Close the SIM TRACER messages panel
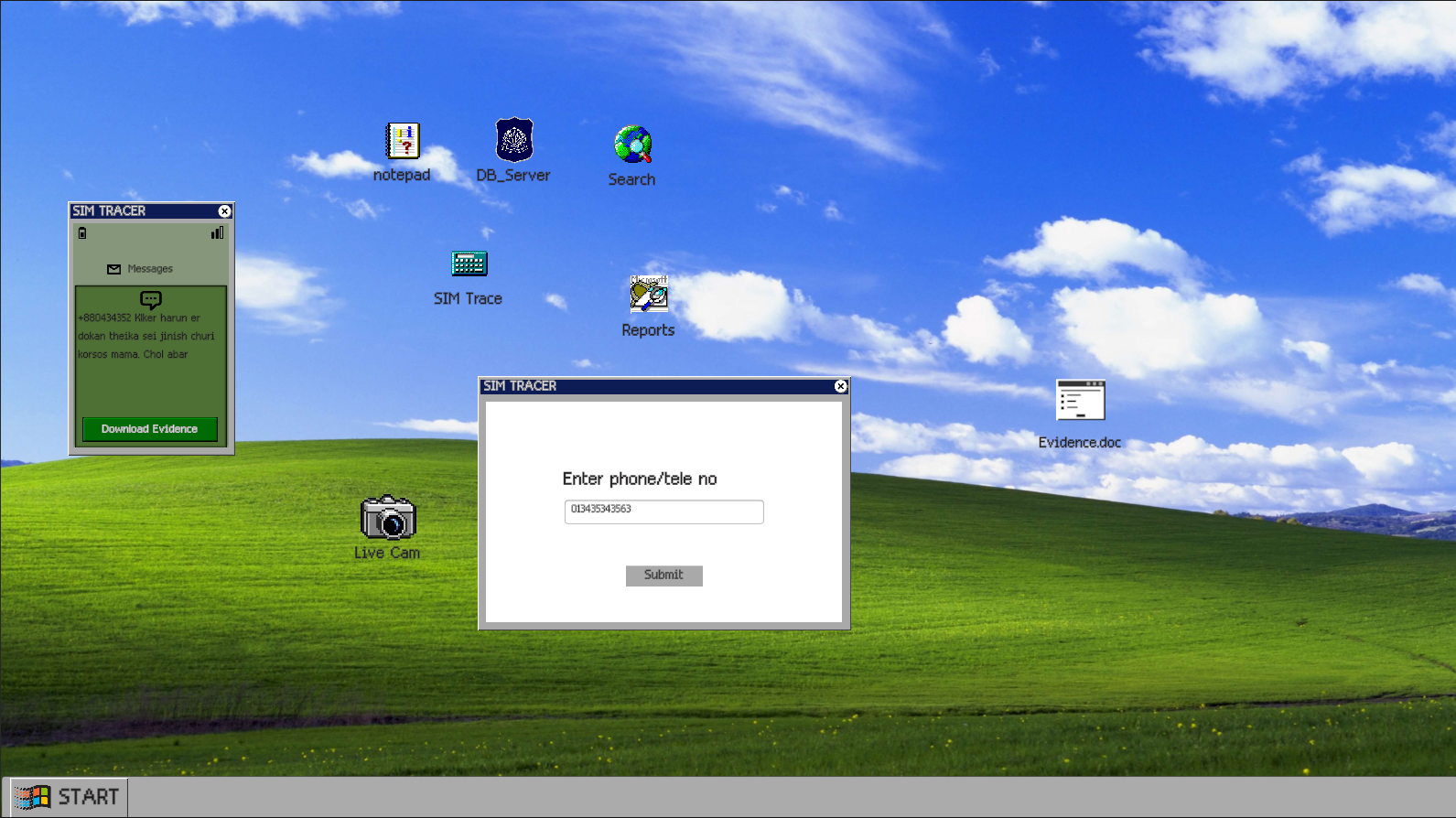The width and height of the screenshot is (1456, 818). pos(224,211)
